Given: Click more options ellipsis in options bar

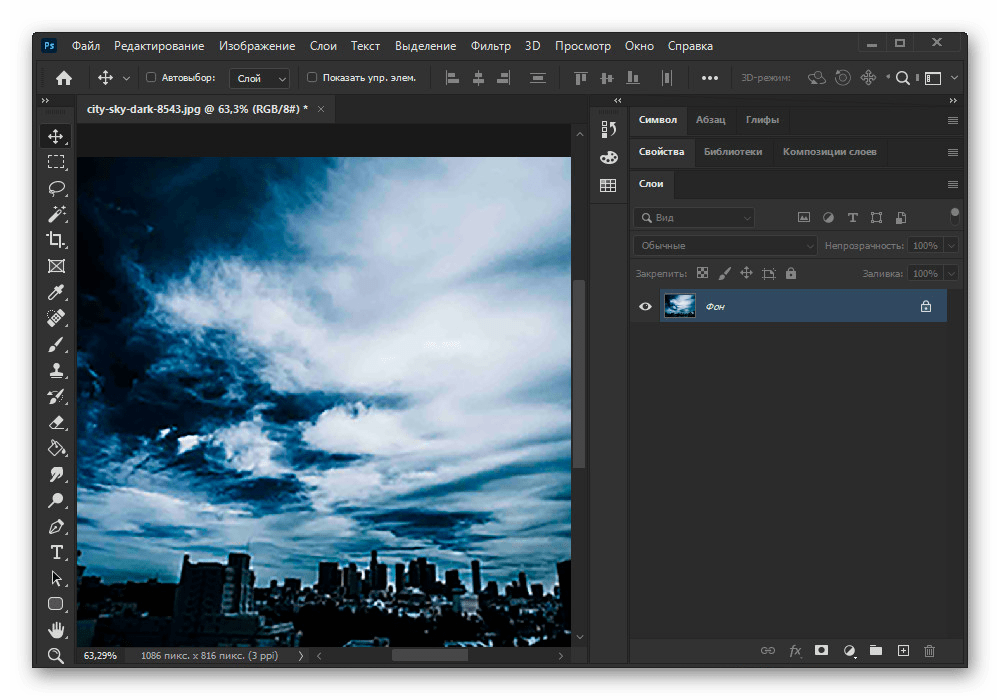Looking at the screenshot, I should point(709,78).
